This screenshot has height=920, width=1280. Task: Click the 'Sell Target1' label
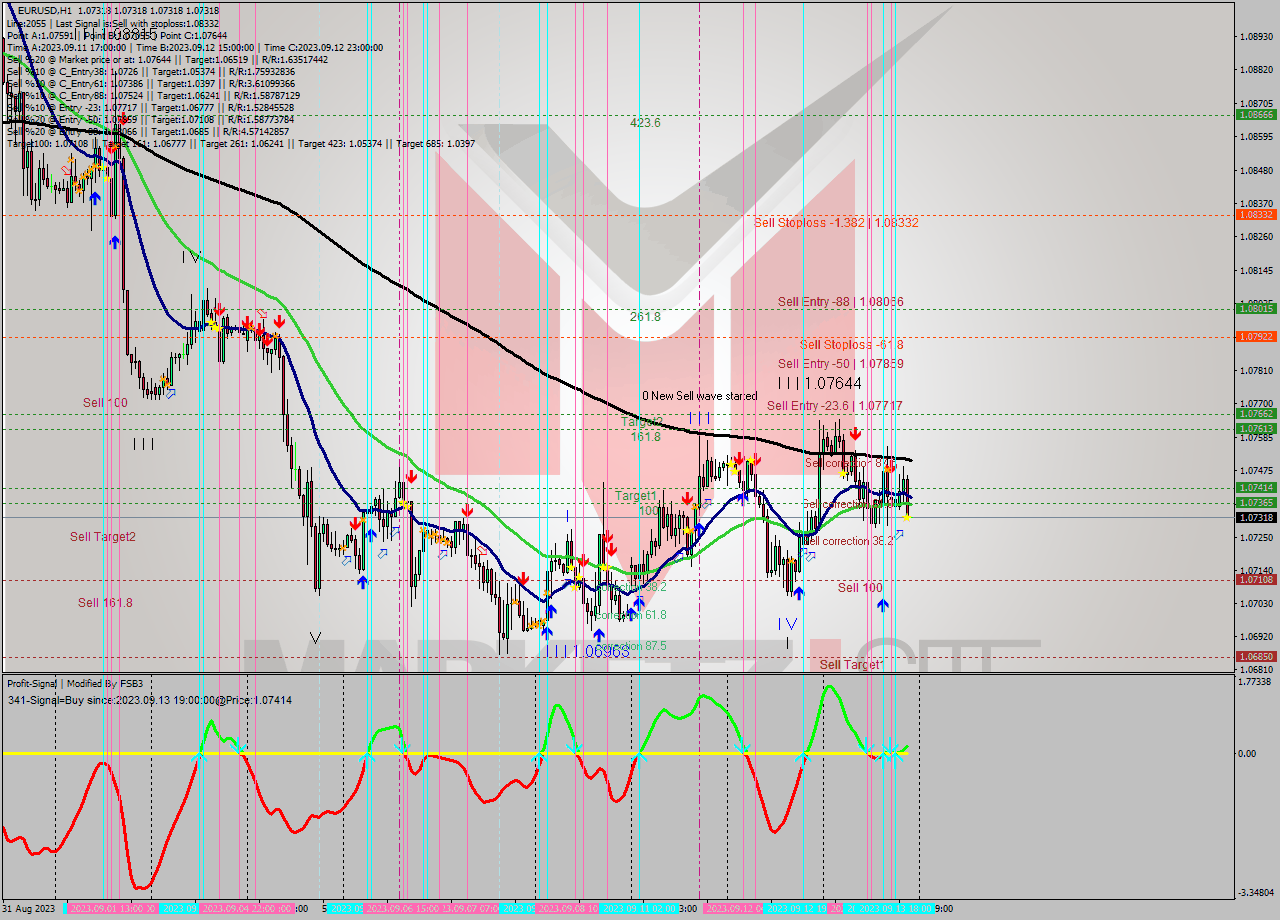pos(852,664)
